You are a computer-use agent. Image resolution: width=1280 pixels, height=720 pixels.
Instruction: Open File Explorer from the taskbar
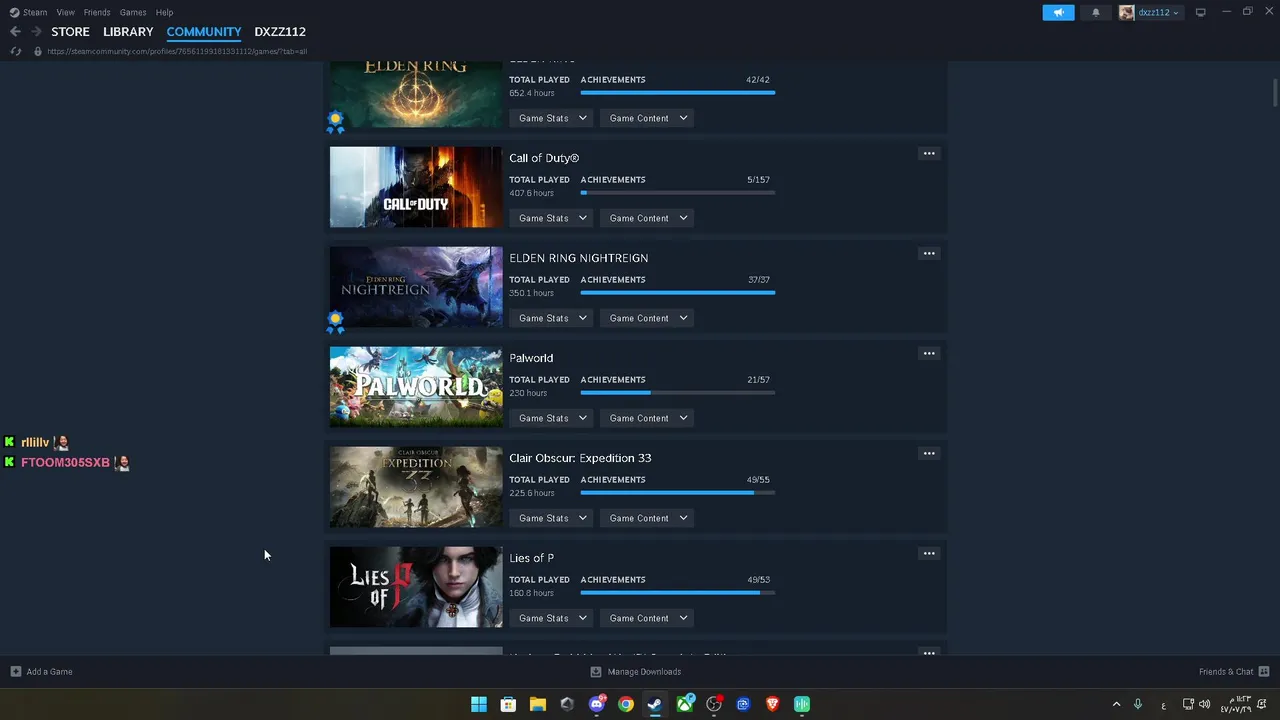coord(537,704)
